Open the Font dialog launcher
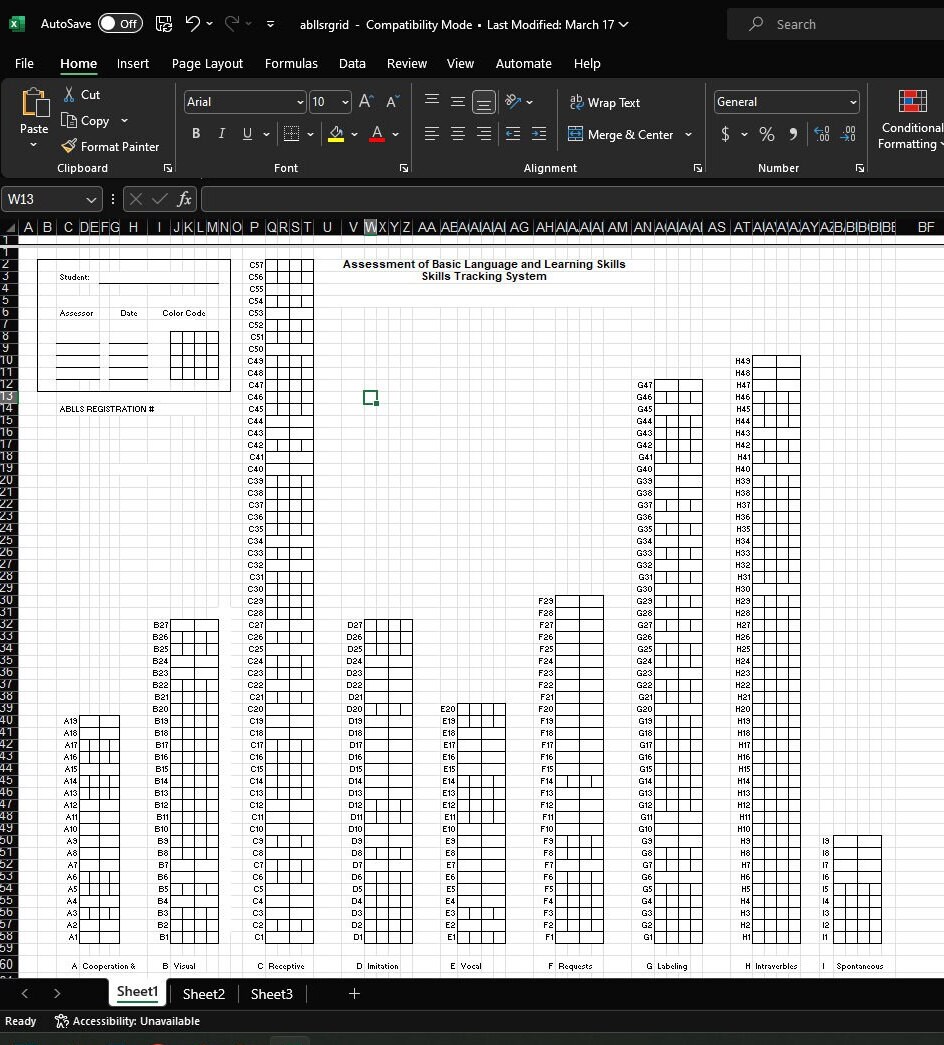 (x=403, y=168)
